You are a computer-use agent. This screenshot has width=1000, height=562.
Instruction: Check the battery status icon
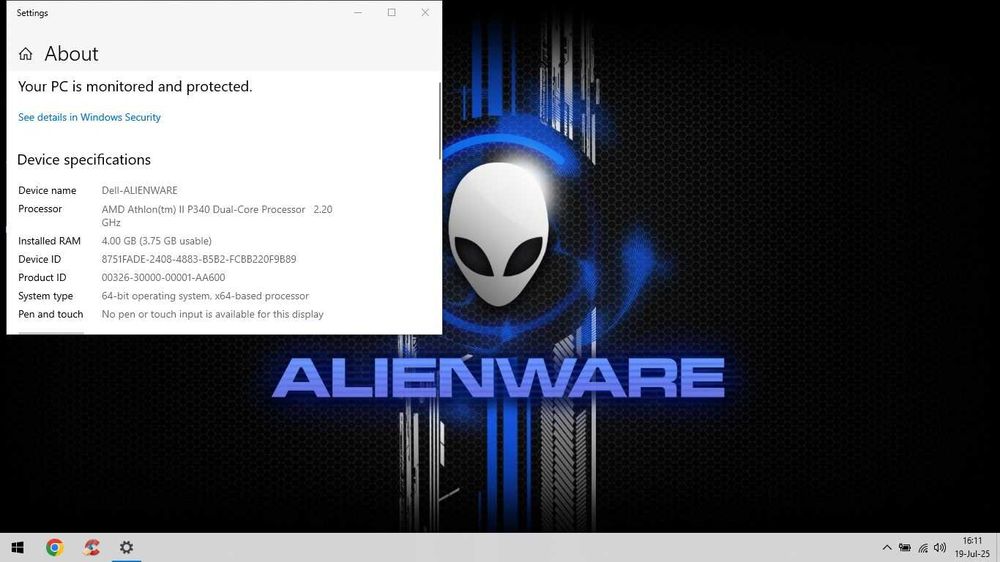pyautogui.click(x=904, y=547)
